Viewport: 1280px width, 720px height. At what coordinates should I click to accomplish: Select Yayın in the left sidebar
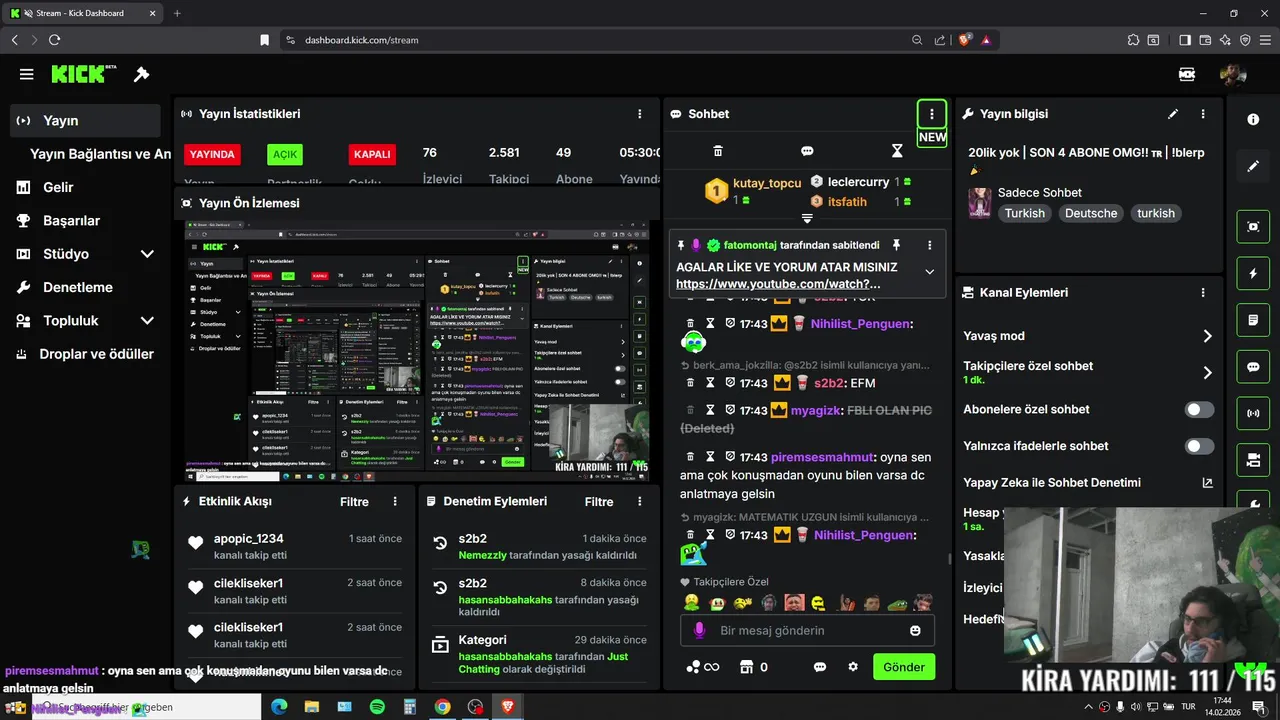tap(85, 120)
